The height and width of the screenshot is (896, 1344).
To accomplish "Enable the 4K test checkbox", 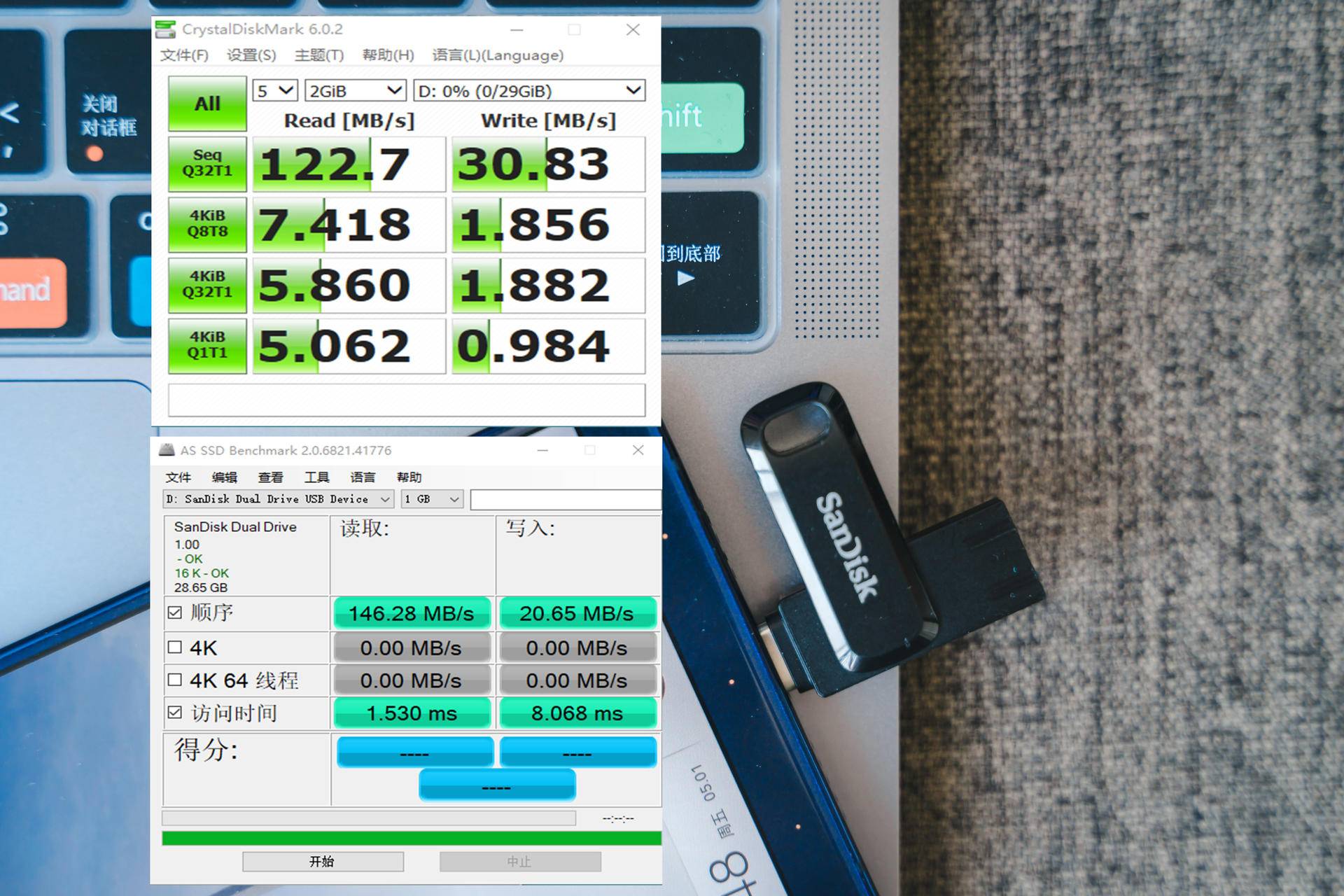I will pos(175,647).
